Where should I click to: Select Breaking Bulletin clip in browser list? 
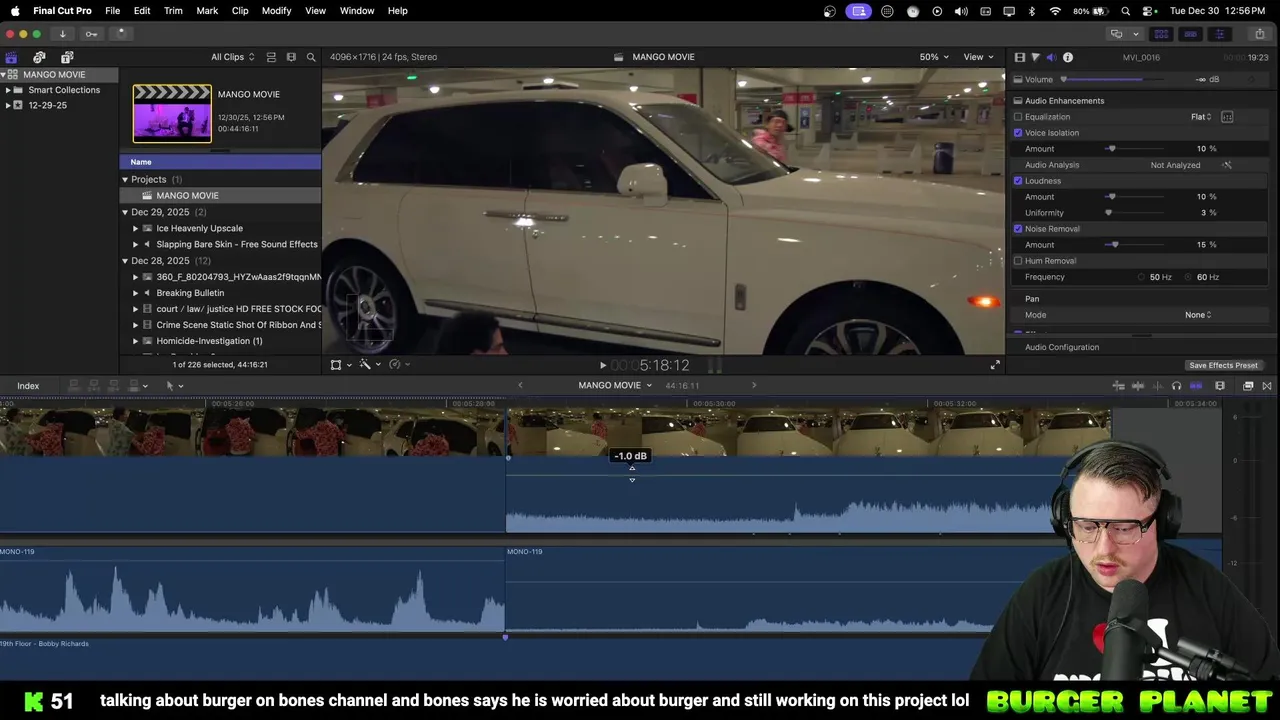coord(190,293)
